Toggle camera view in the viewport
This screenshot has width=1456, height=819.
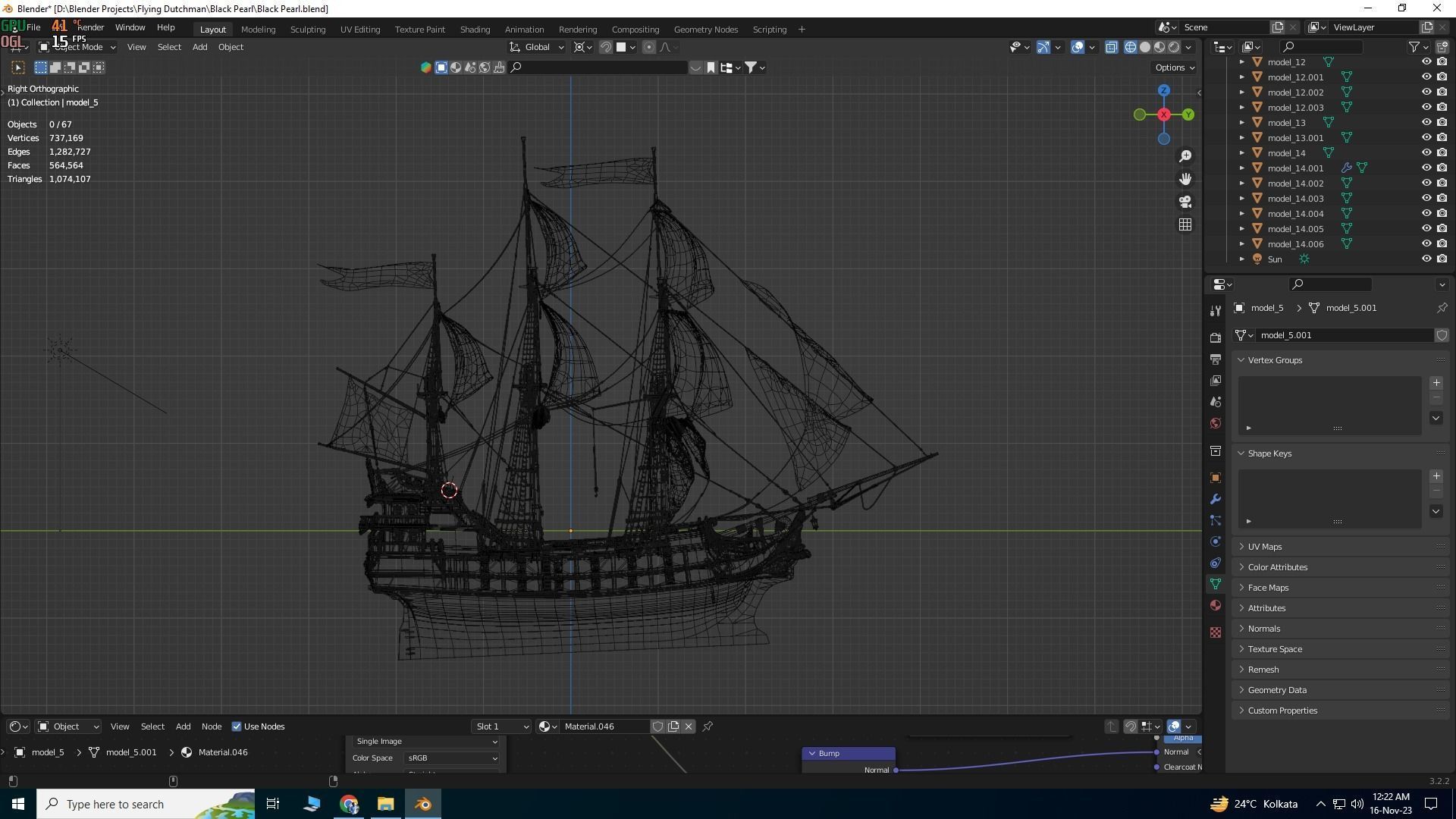tap(1185, 202)
